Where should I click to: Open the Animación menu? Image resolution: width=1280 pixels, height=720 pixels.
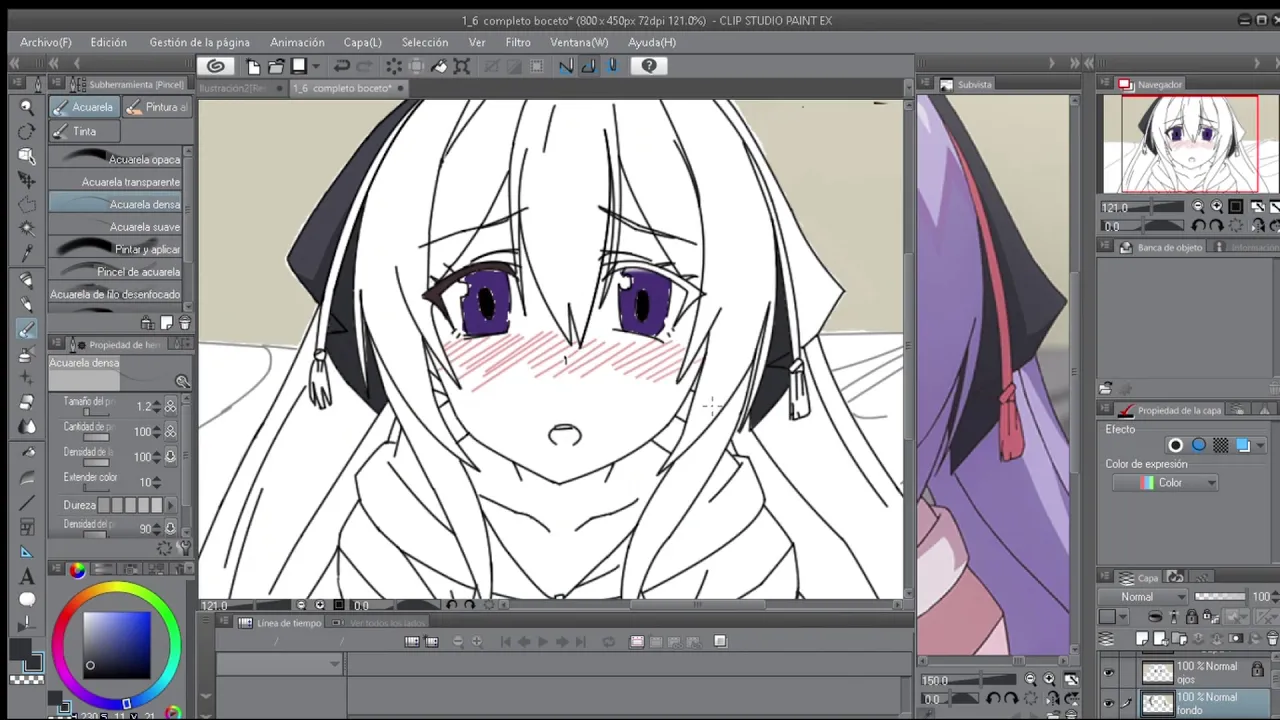pos(297,43)
